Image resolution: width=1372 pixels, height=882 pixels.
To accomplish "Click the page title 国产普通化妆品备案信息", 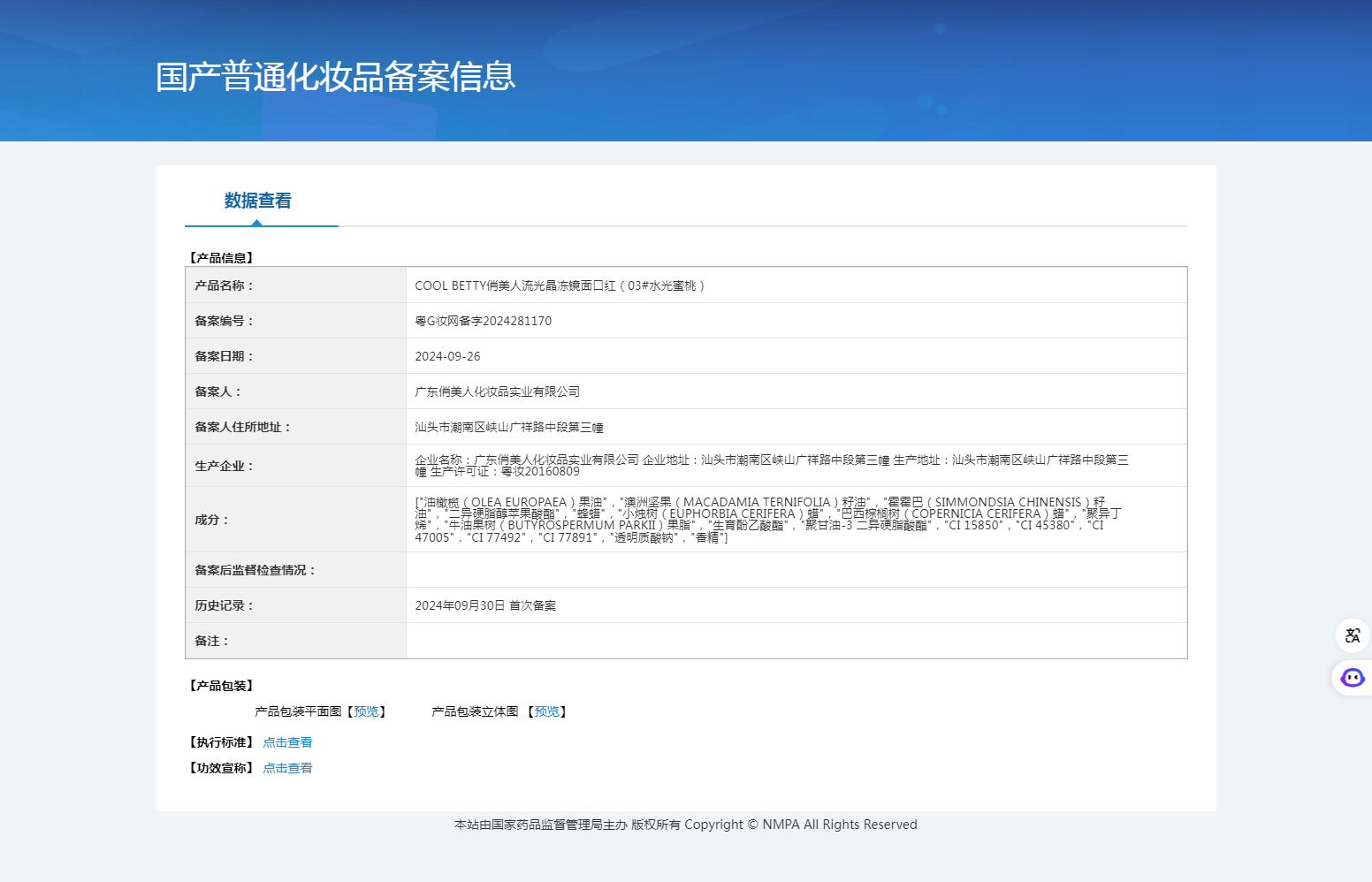I will (335, 77).
